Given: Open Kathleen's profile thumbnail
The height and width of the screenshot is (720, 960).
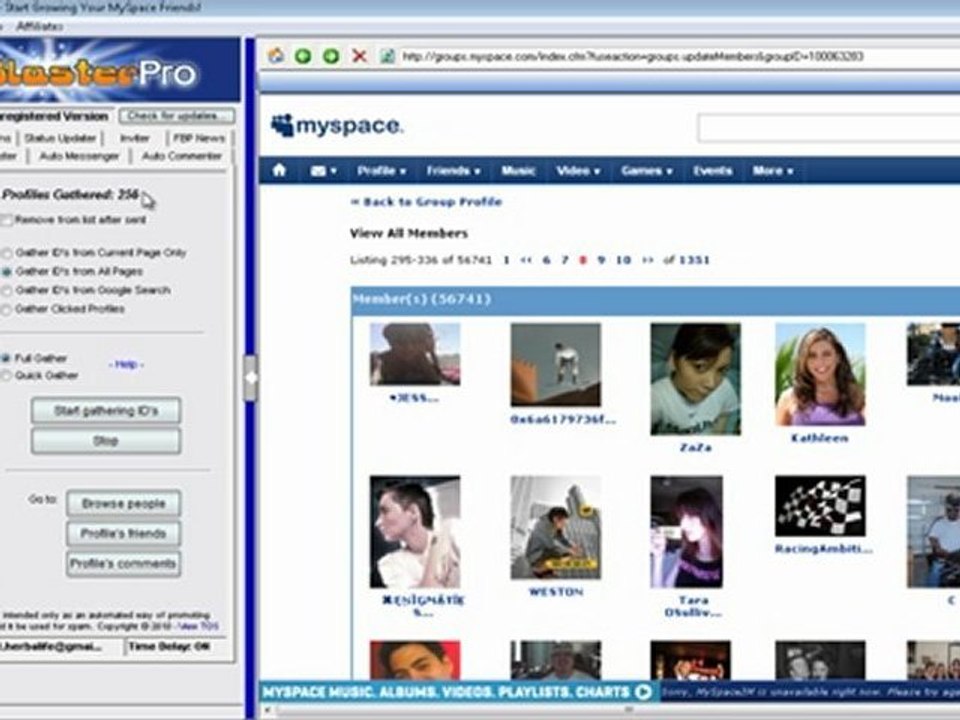Looking at the screenshot, I should click(x=820, y=374).
